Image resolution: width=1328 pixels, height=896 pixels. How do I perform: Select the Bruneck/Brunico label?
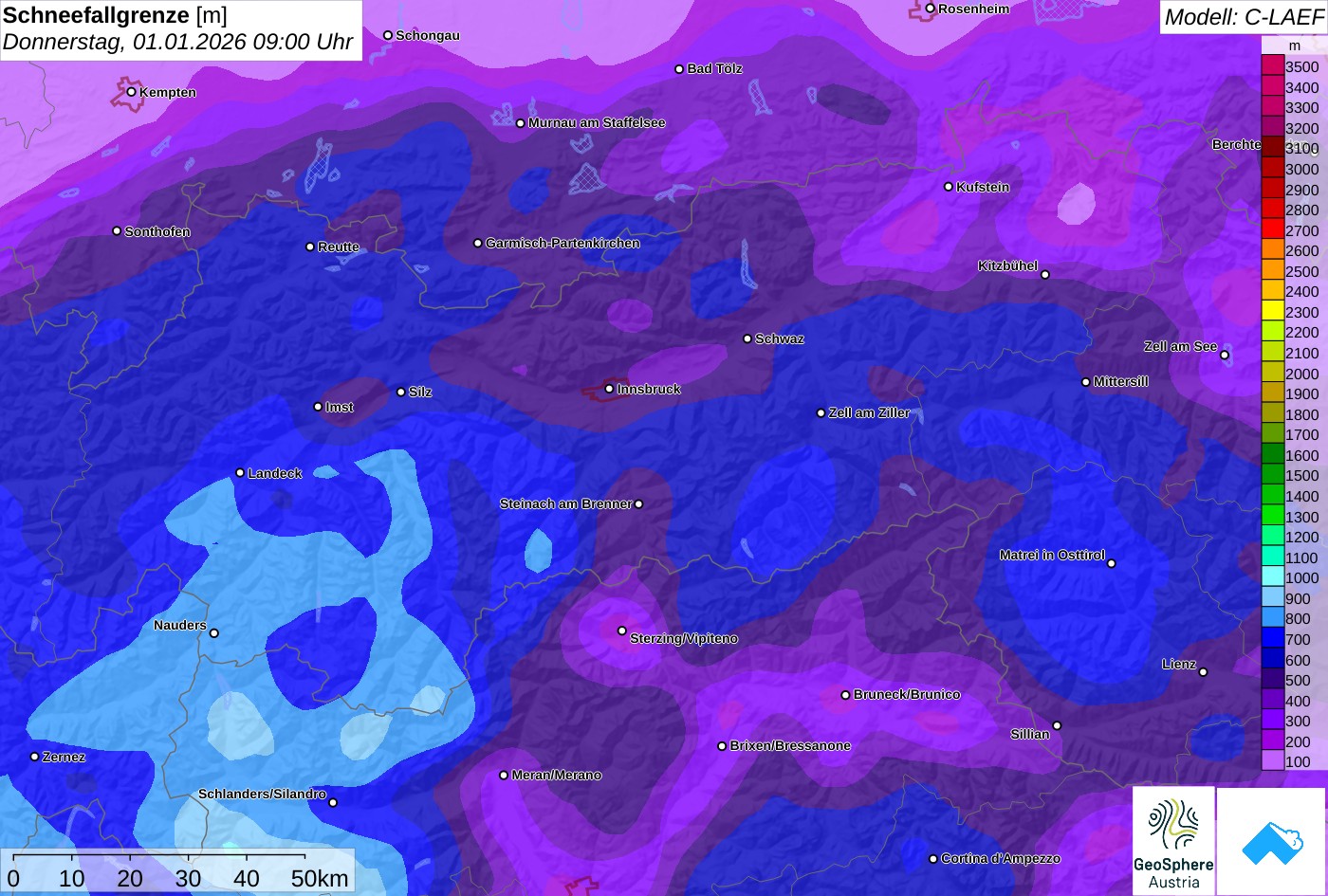[907, 695]
